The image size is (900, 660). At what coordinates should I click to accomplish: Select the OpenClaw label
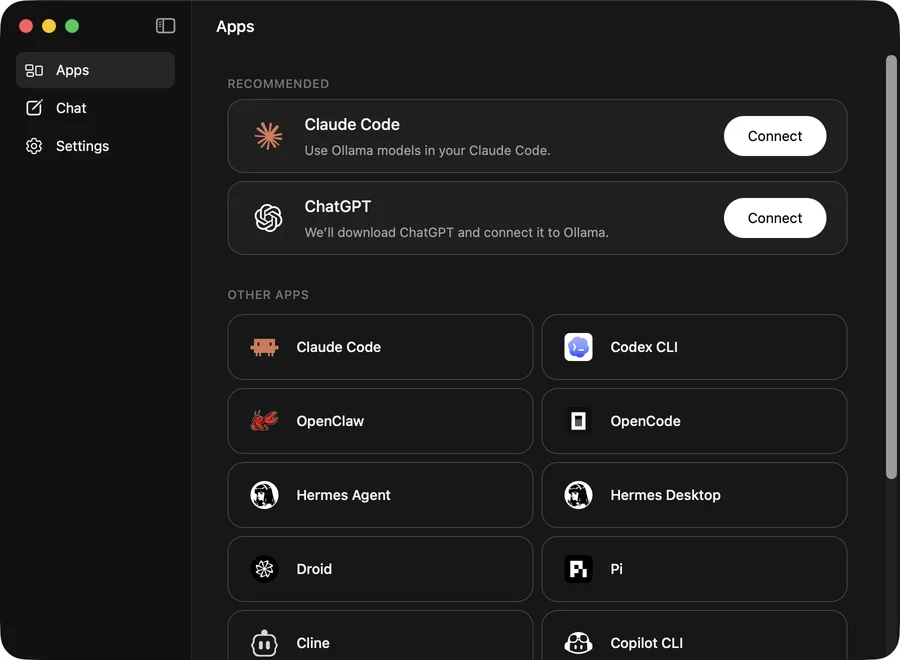330,421
